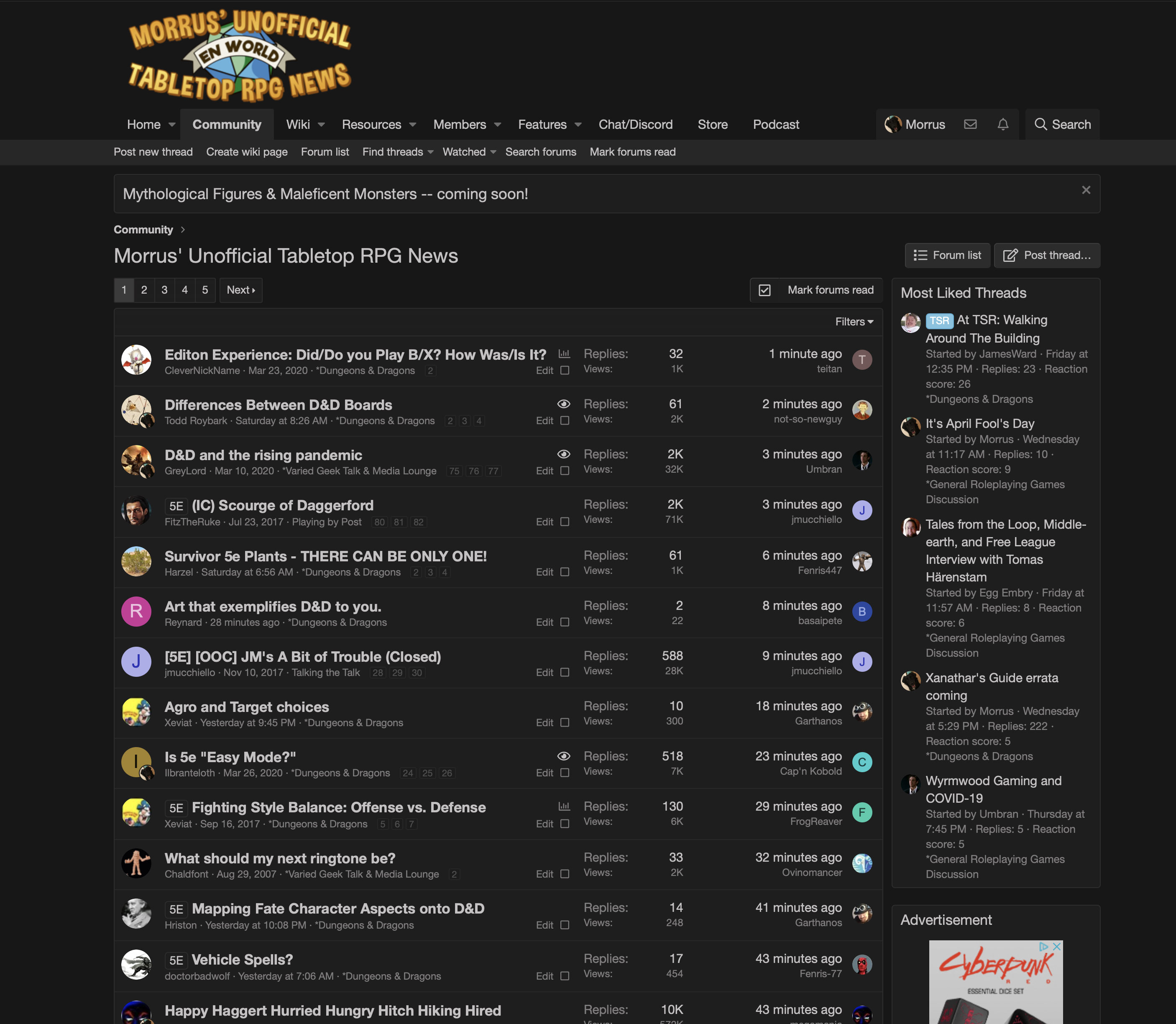Click poll icon on Editon Experience thread
Screen dimensions: 1176x1024
564,354
